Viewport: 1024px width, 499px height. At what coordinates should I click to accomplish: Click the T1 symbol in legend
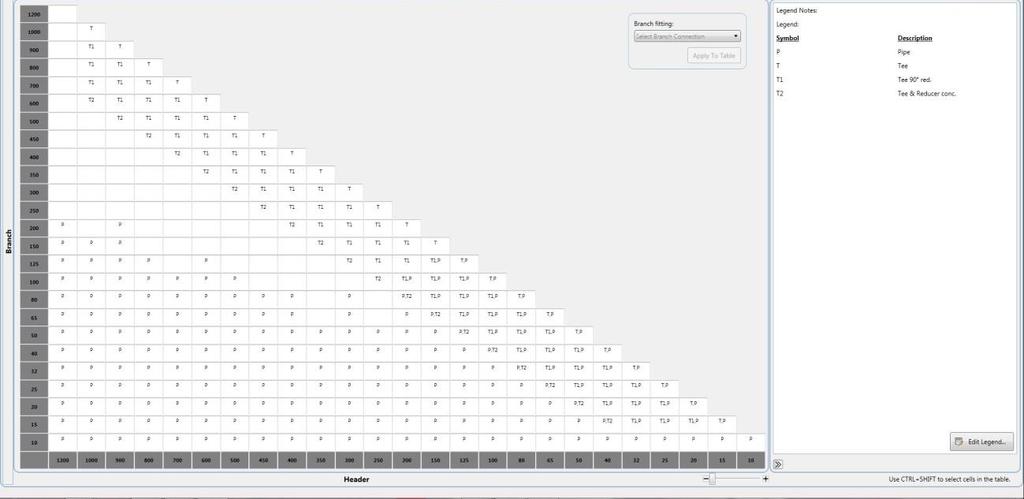pos(779,80)
